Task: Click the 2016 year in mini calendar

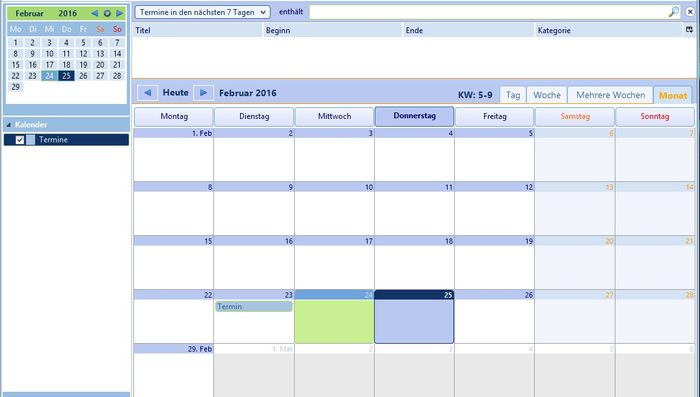Action: (67, 13)
